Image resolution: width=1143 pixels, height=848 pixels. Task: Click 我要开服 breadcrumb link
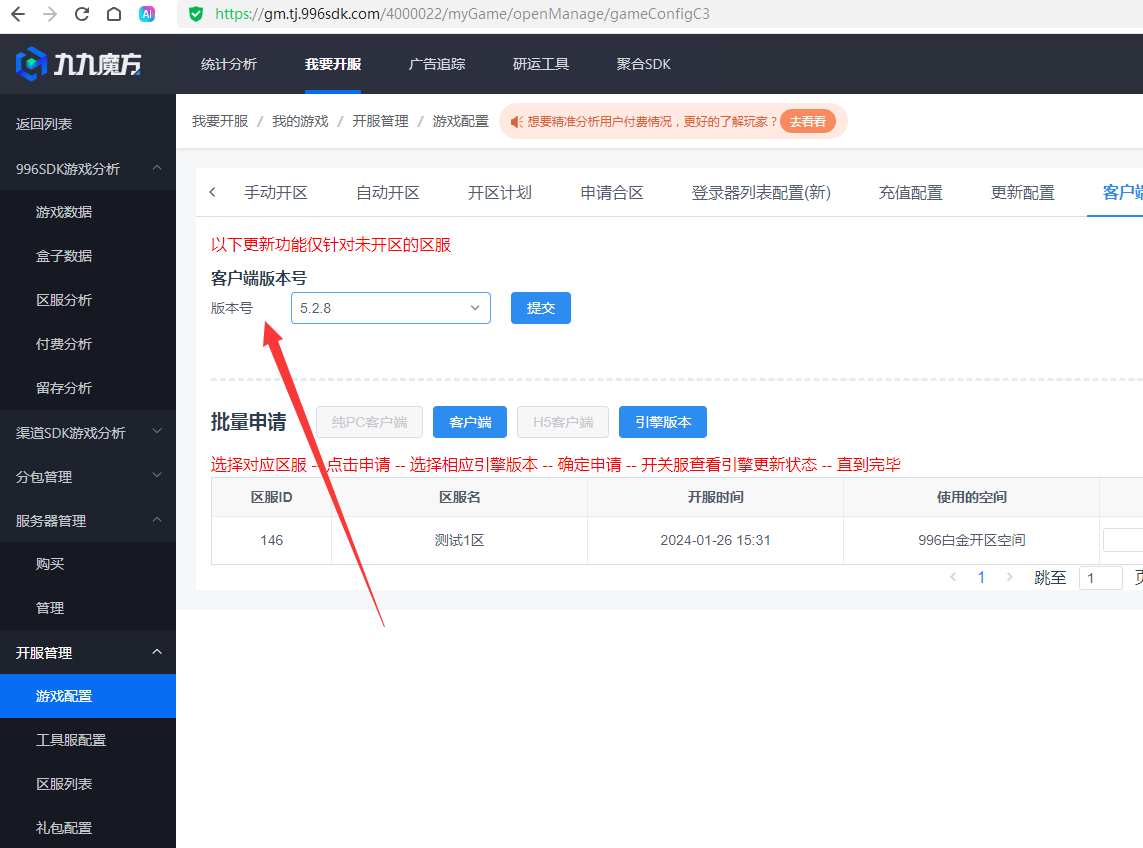click(220, 121)
